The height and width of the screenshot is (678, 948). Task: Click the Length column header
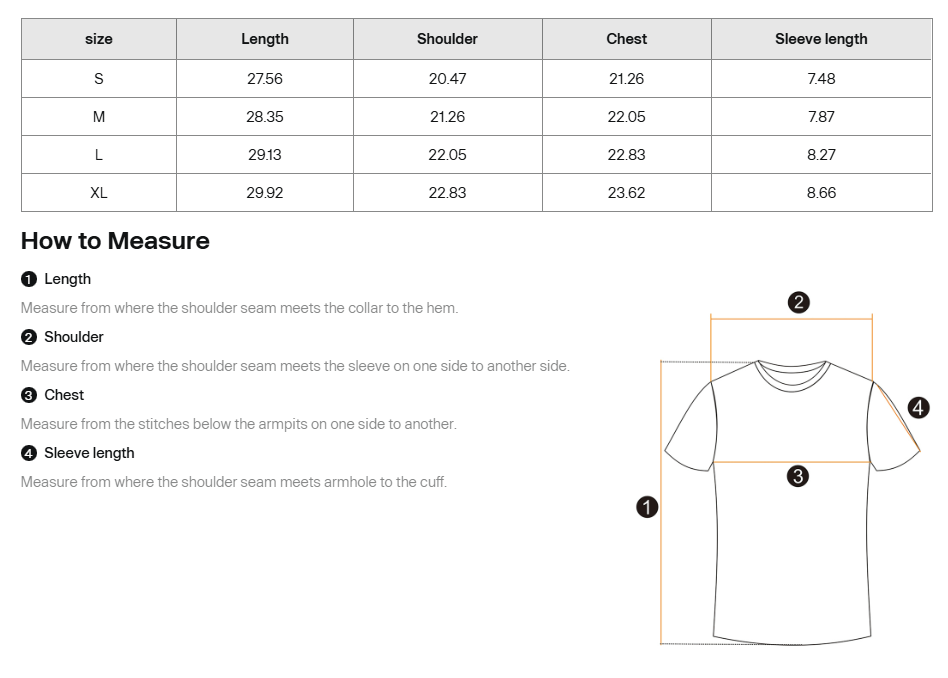pyautogui.click(x=265, y=39)
